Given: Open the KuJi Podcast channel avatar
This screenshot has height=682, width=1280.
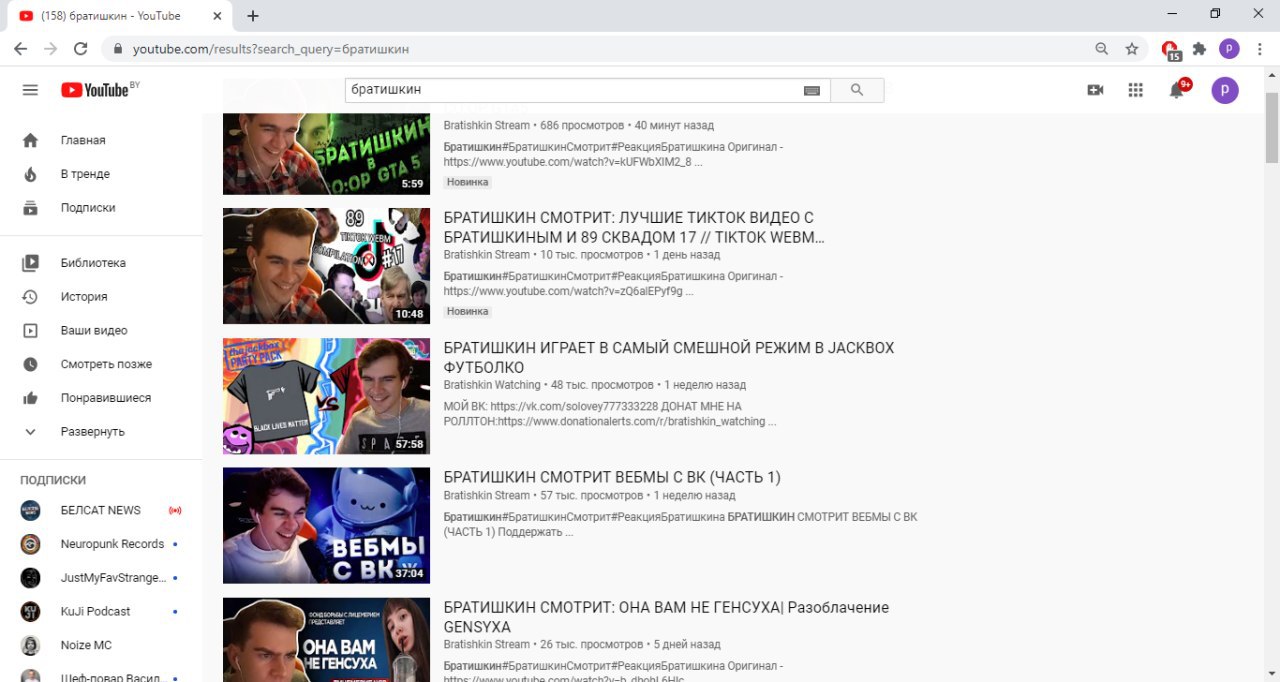Looking at the screenshot, I should 31,611.
